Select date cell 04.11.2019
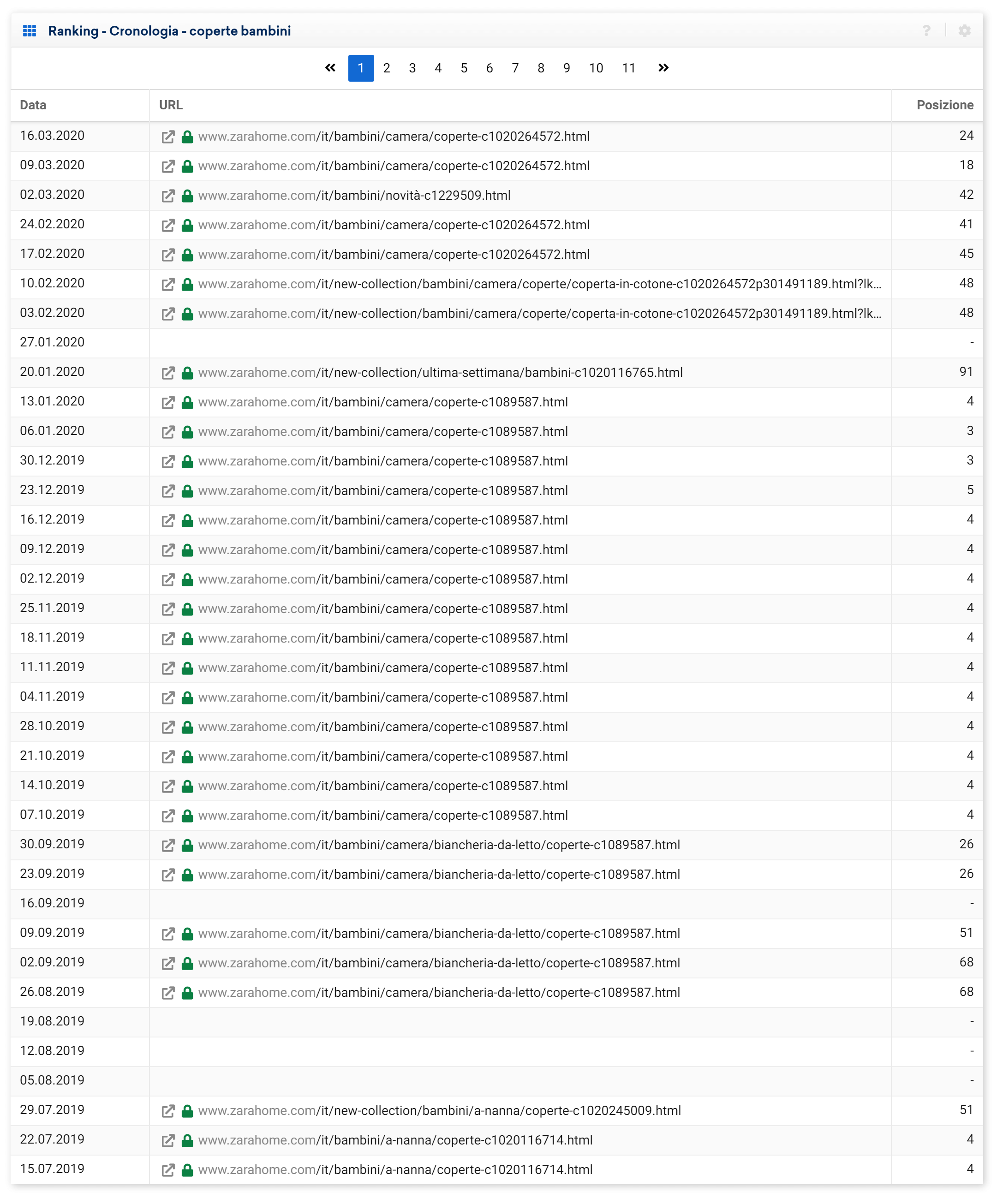Screen dimensions: 997x1204 [x=52, y=697]
